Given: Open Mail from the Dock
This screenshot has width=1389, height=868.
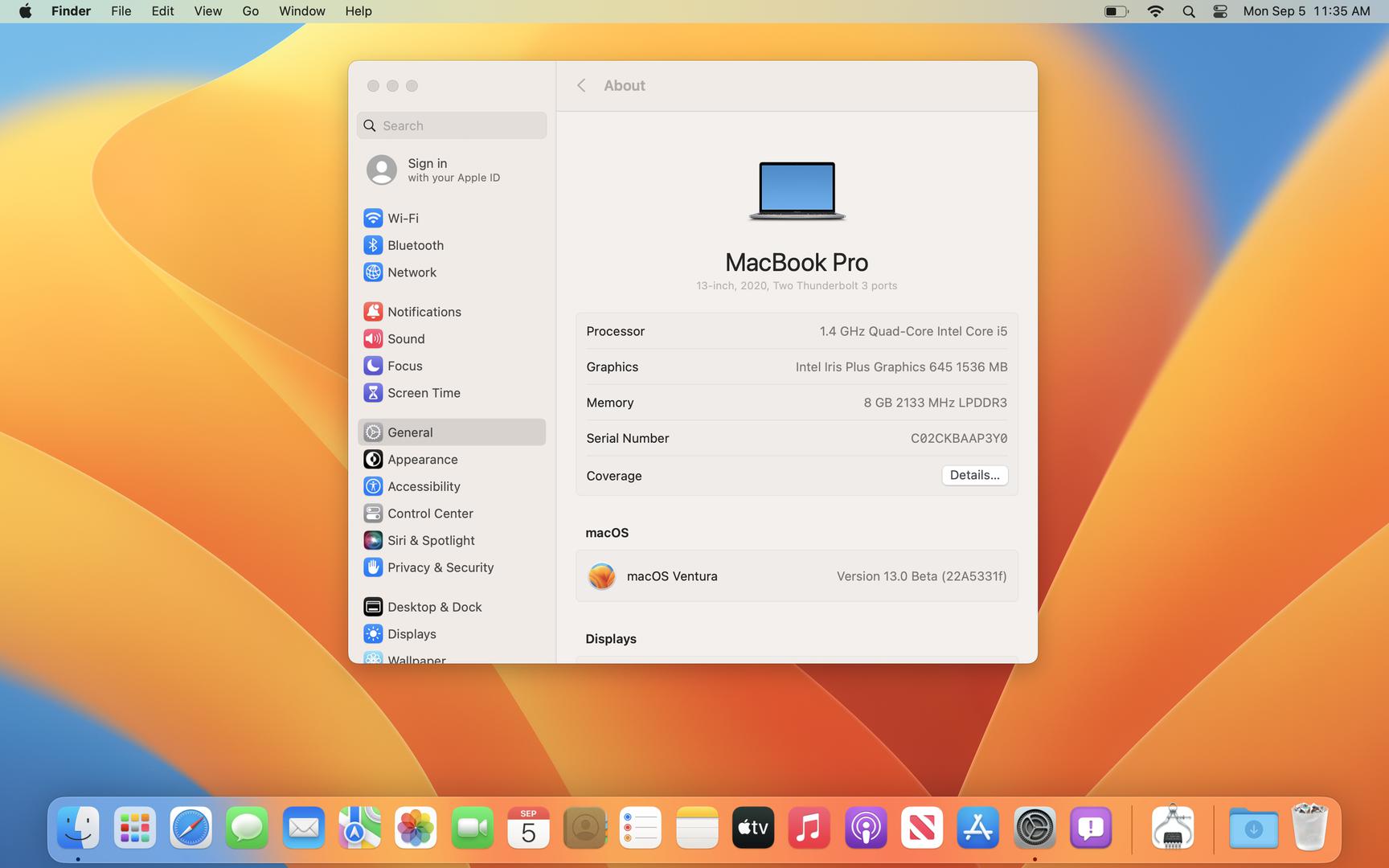Looking at the screenshot, I should (303, 828).
